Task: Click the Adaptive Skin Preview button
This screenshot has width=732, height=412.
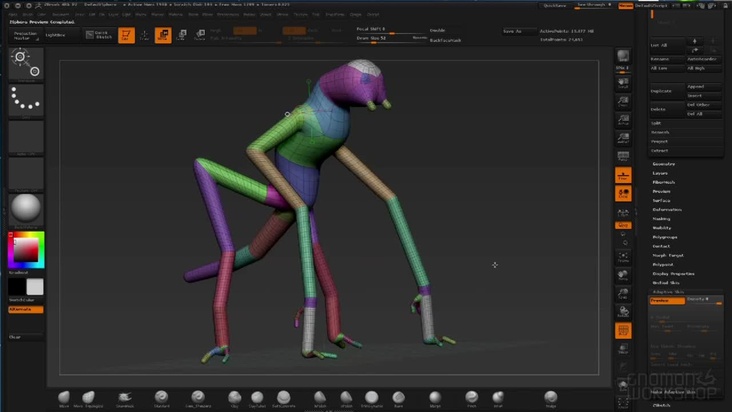Action: tap(667, 300)
